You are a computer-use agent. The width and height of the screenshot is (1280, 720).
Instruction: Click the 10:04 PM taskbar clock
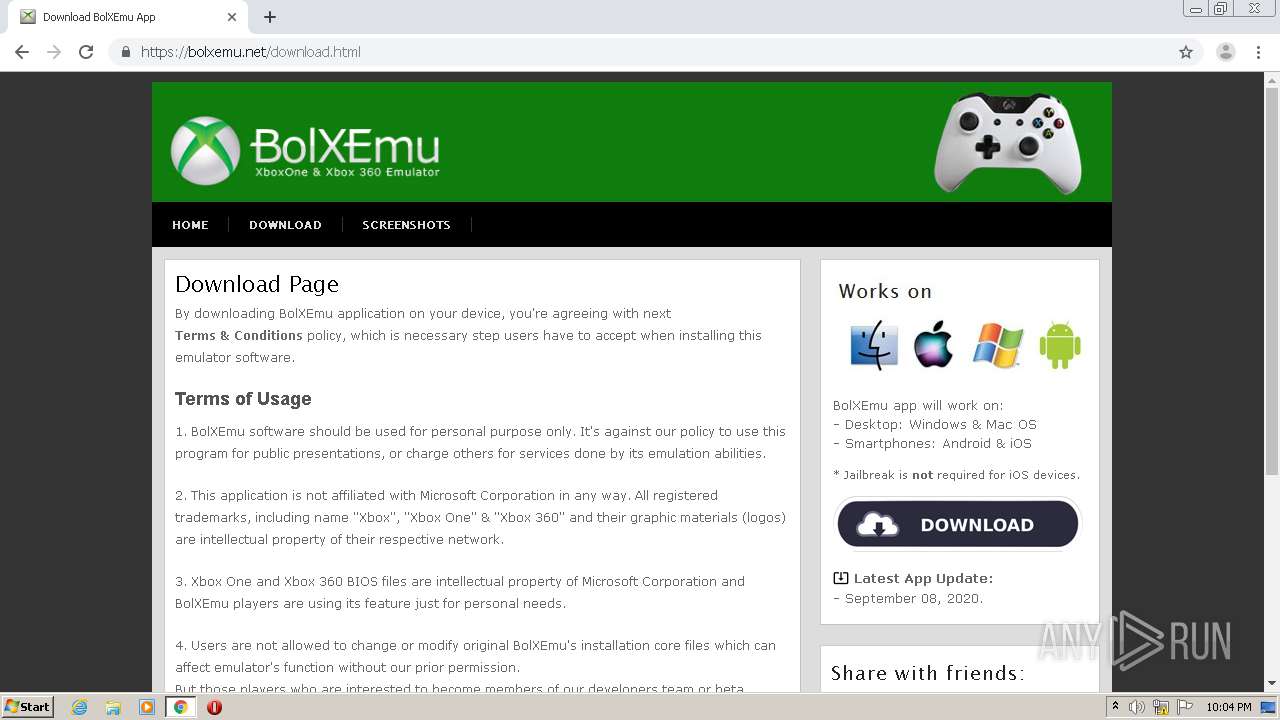pyautogui.click(x=1228, y=707)
